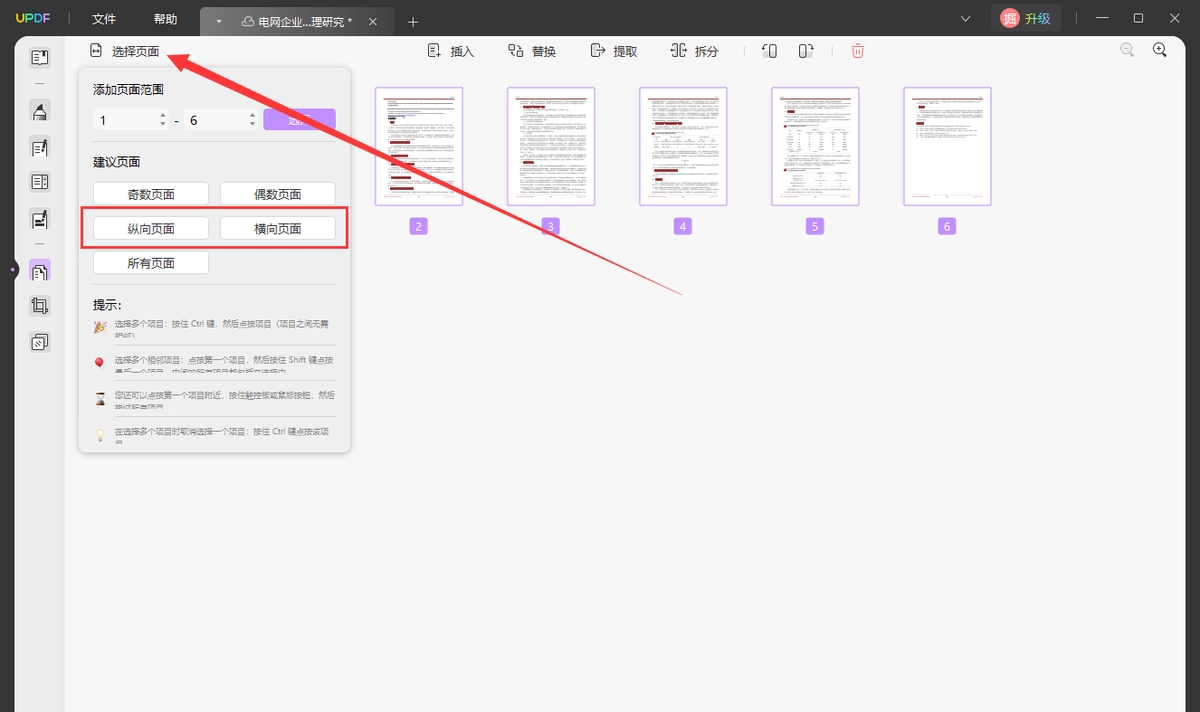Delete selected pages with trash icon
Viewport: 1200px width, 712px height.
pos(858,51)
